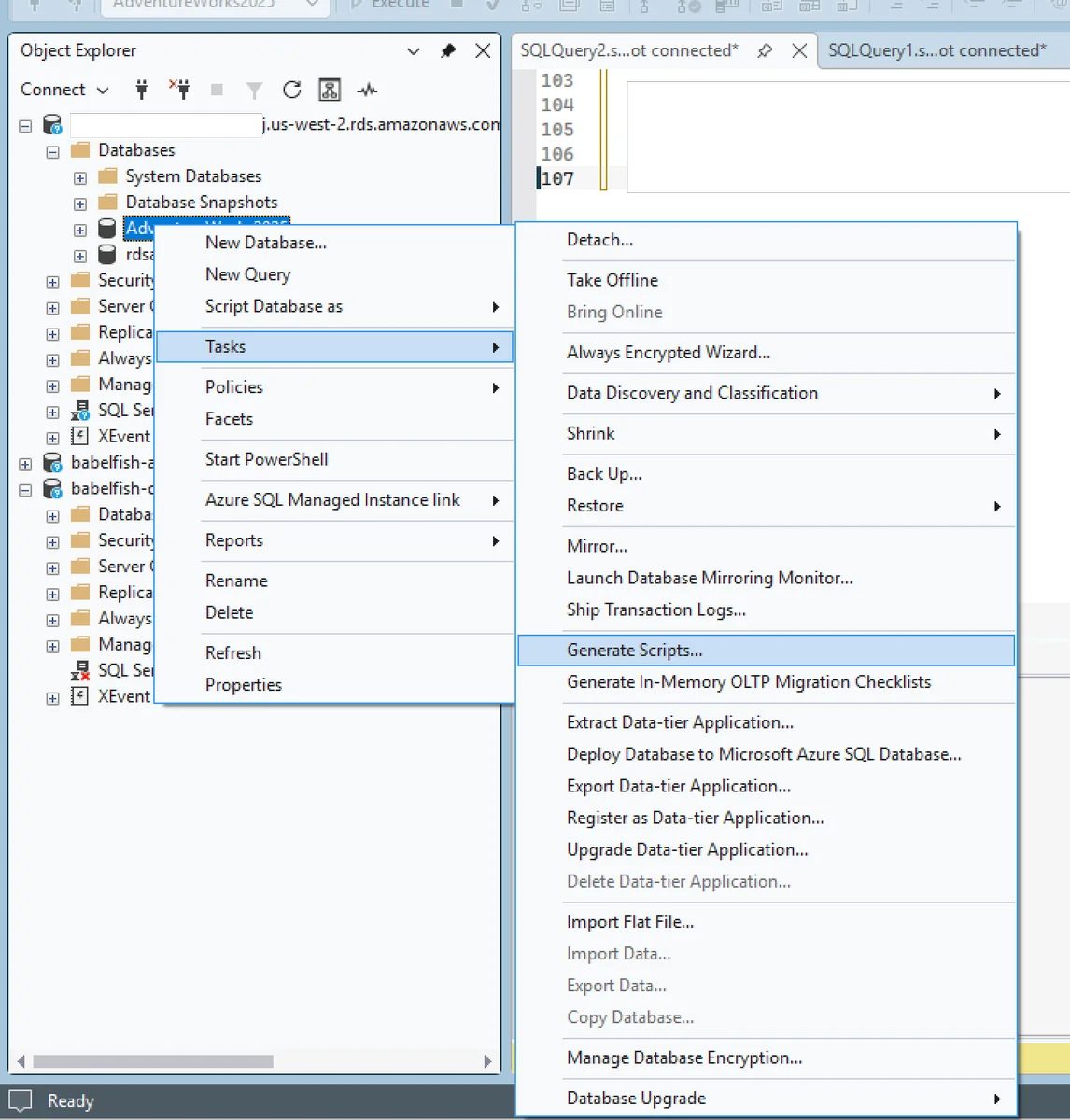
Task: Click line number 107 in query editor
Action: click(x=557, y=178)
